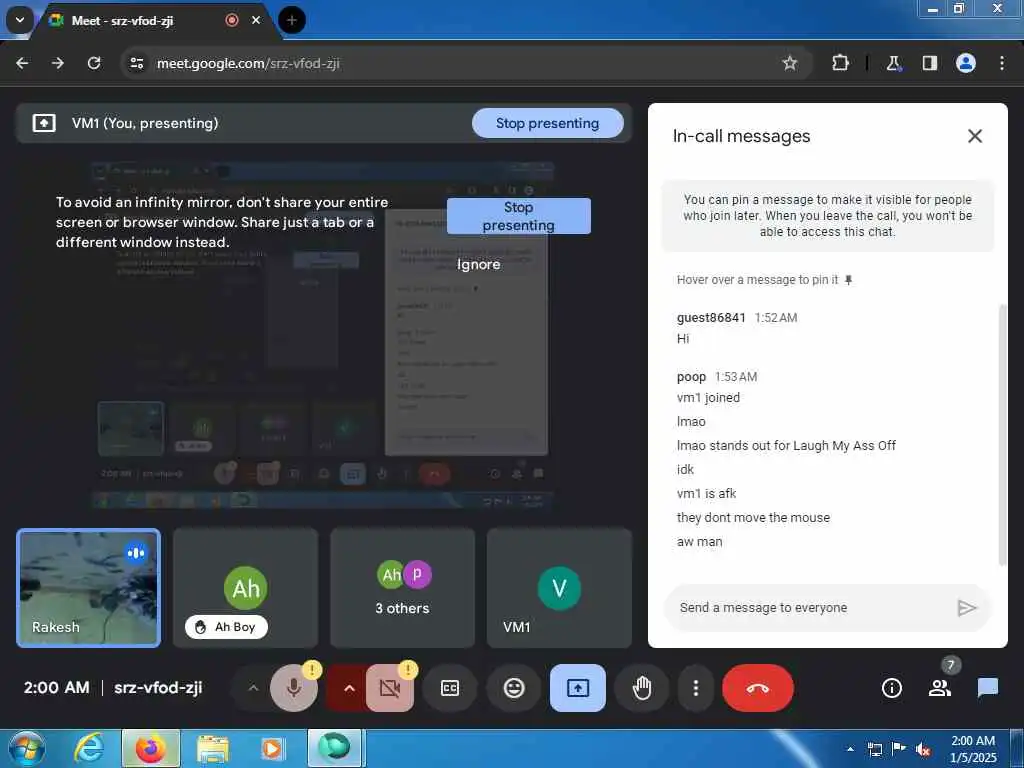This screenshot has height=768, width=1024.
Task: Open a new browser tab
Action: pos(292,20)
